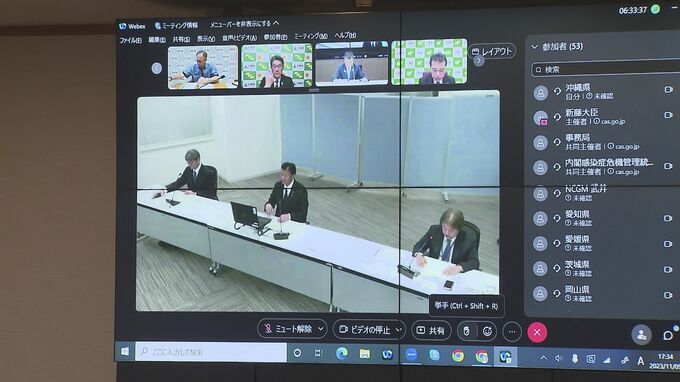Toggle ミュート解除 to unmute microphone
680x382 pixels.
288,329
